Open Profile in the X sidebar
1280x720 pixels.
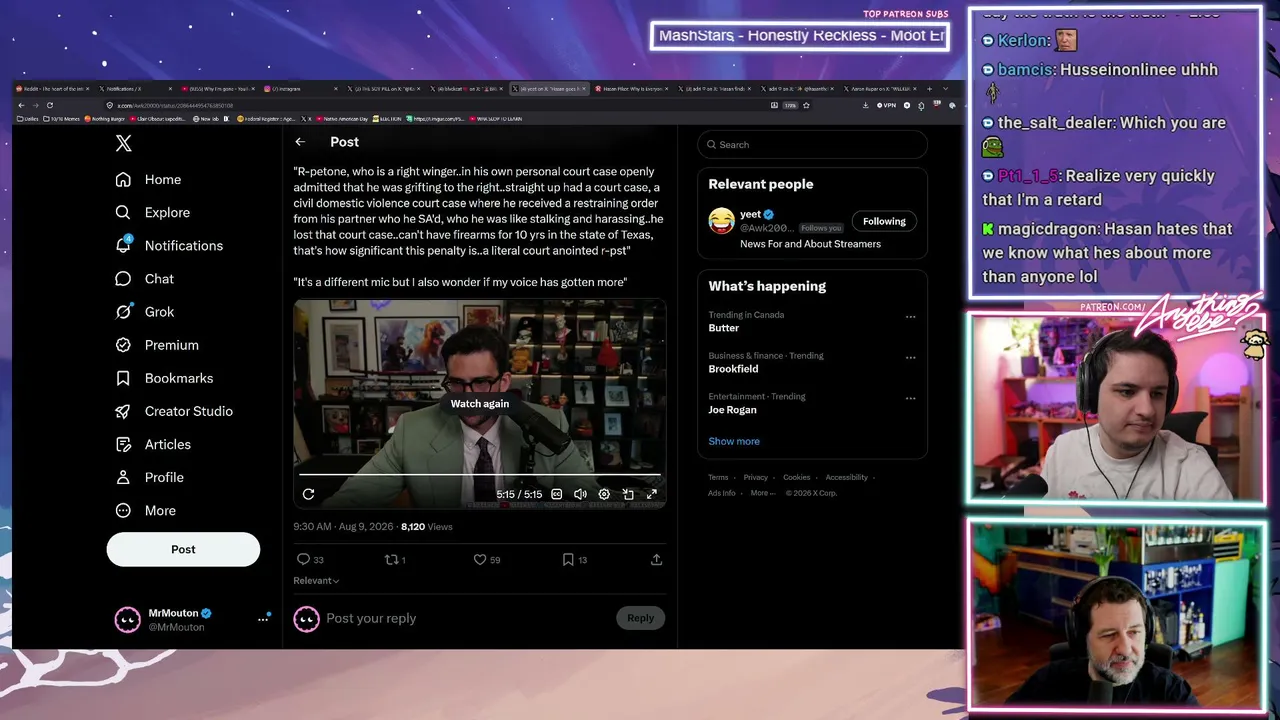pos(149,477)
